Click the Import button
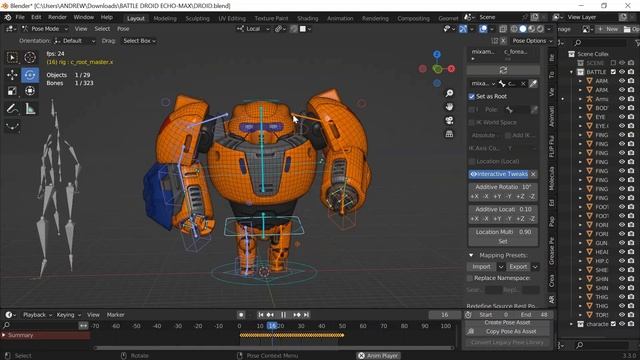This screenshot has height=360, width=640. (x=482, y=267)
